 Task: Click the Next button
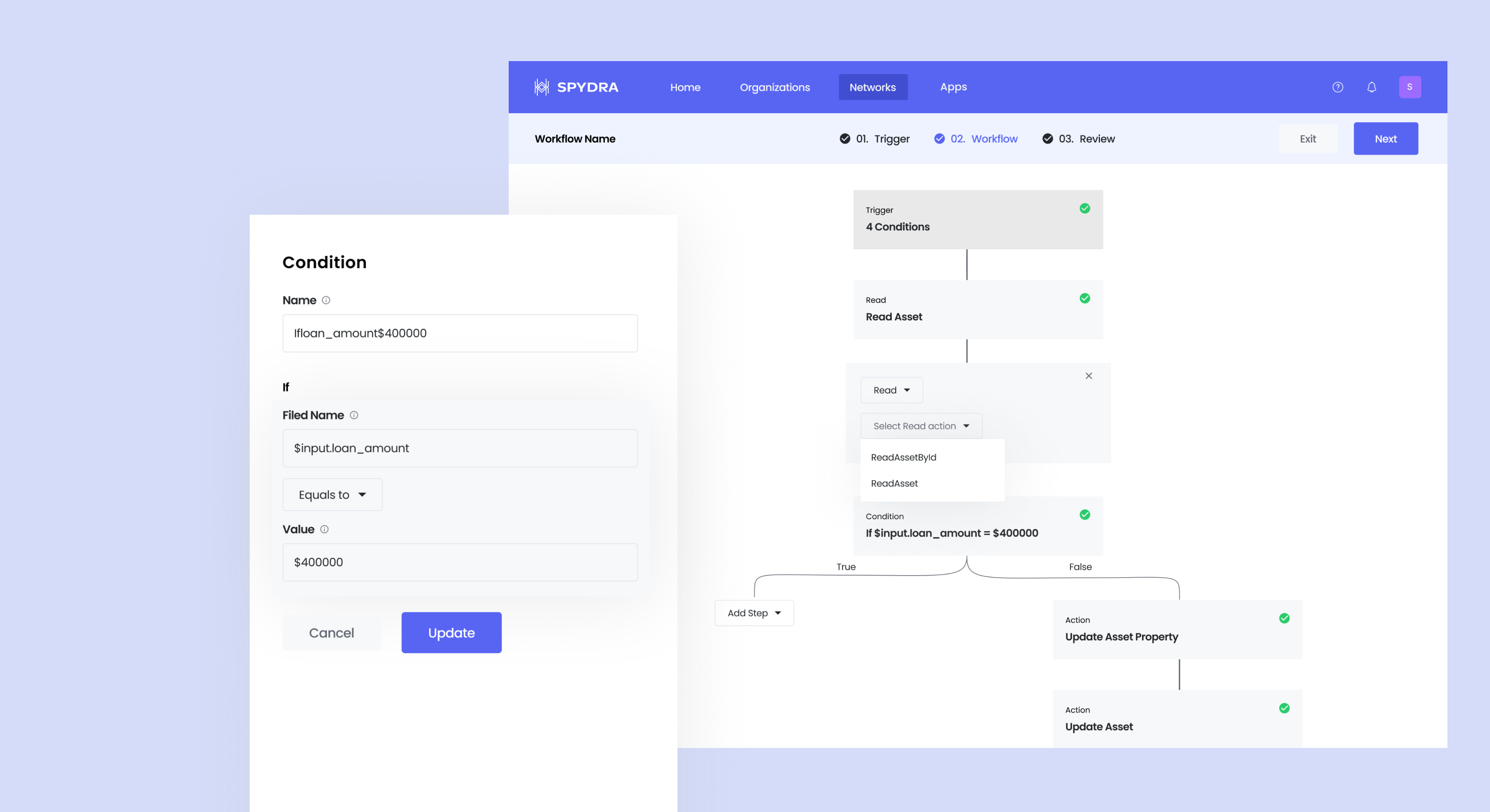1385,138
